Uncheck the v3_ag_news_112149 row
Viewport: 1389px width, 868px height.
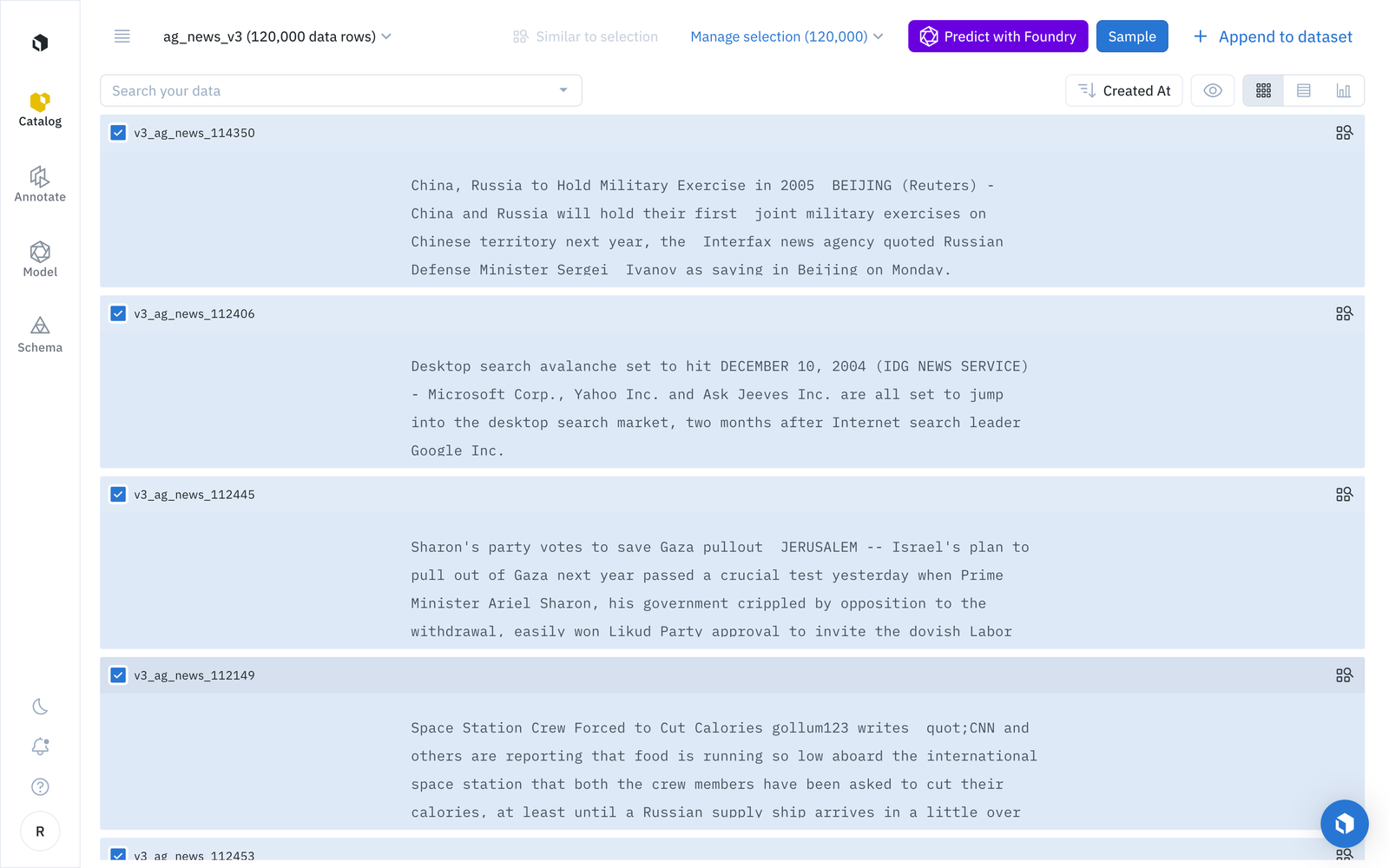[x=117, y=674]
